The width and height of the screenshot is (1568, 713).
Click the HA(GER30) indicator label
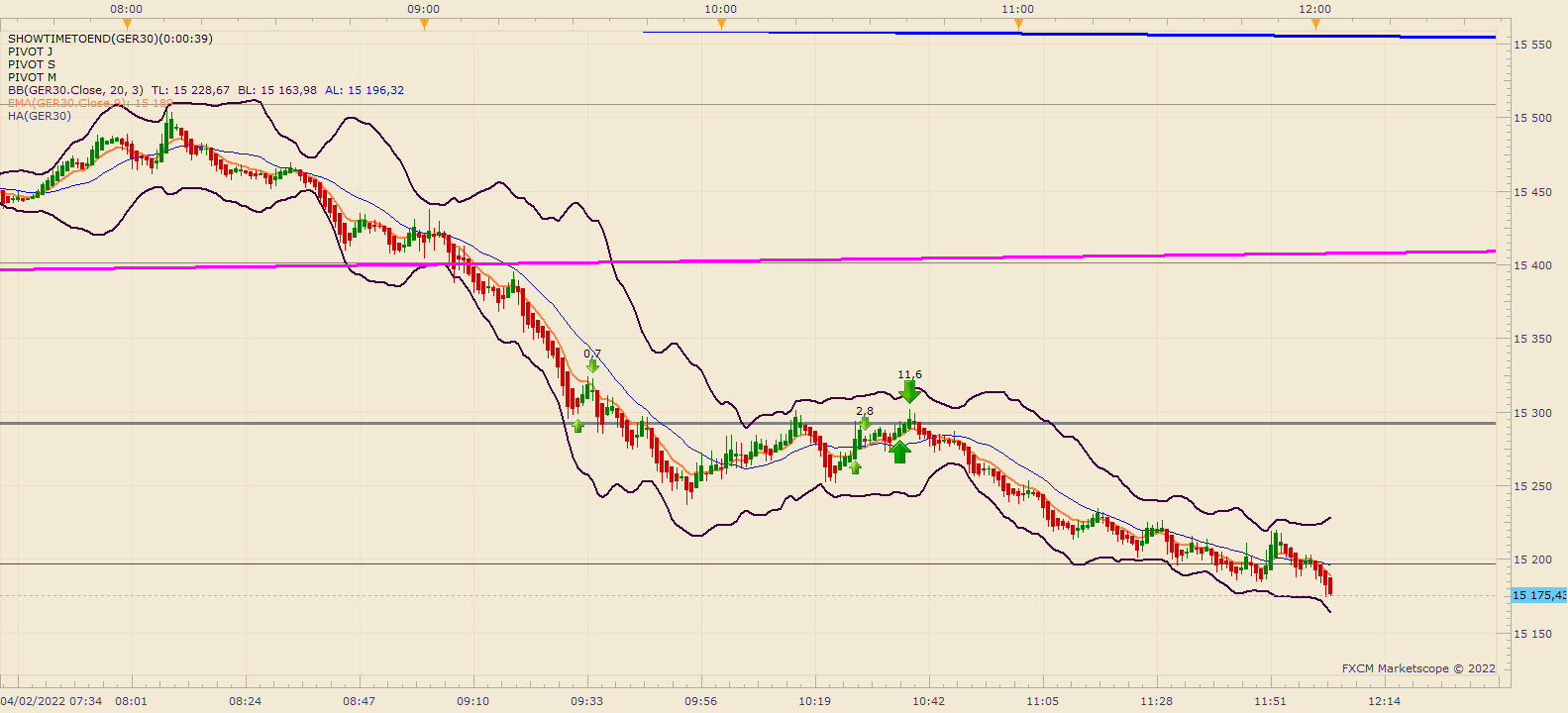coord(40,116)
